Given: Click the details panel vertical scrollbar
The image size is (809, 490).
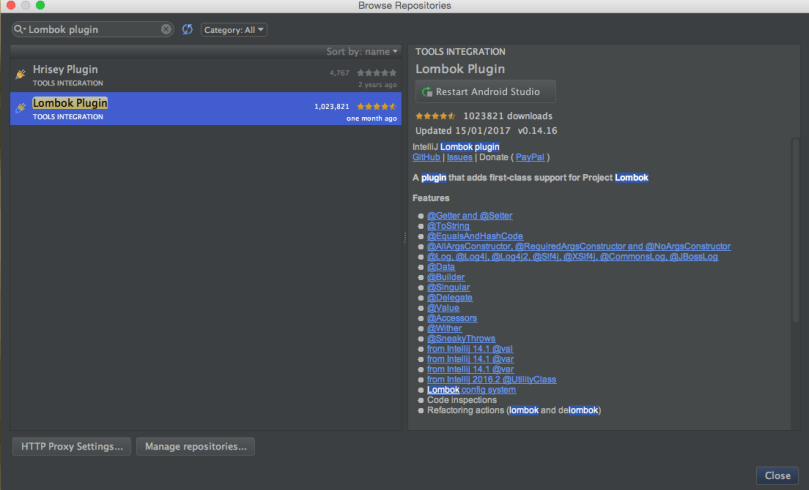Looking at the screenshot, I should [796, 230].
